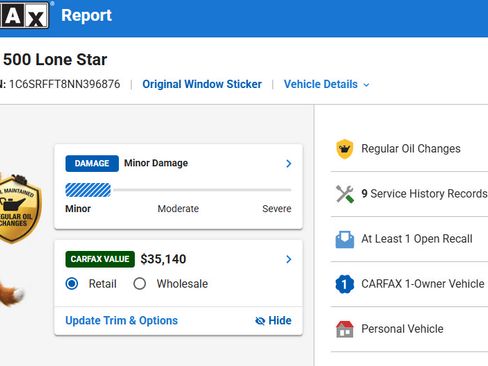
Task: Click the green CARFAX VALUE badge
Action: point(100,259)
